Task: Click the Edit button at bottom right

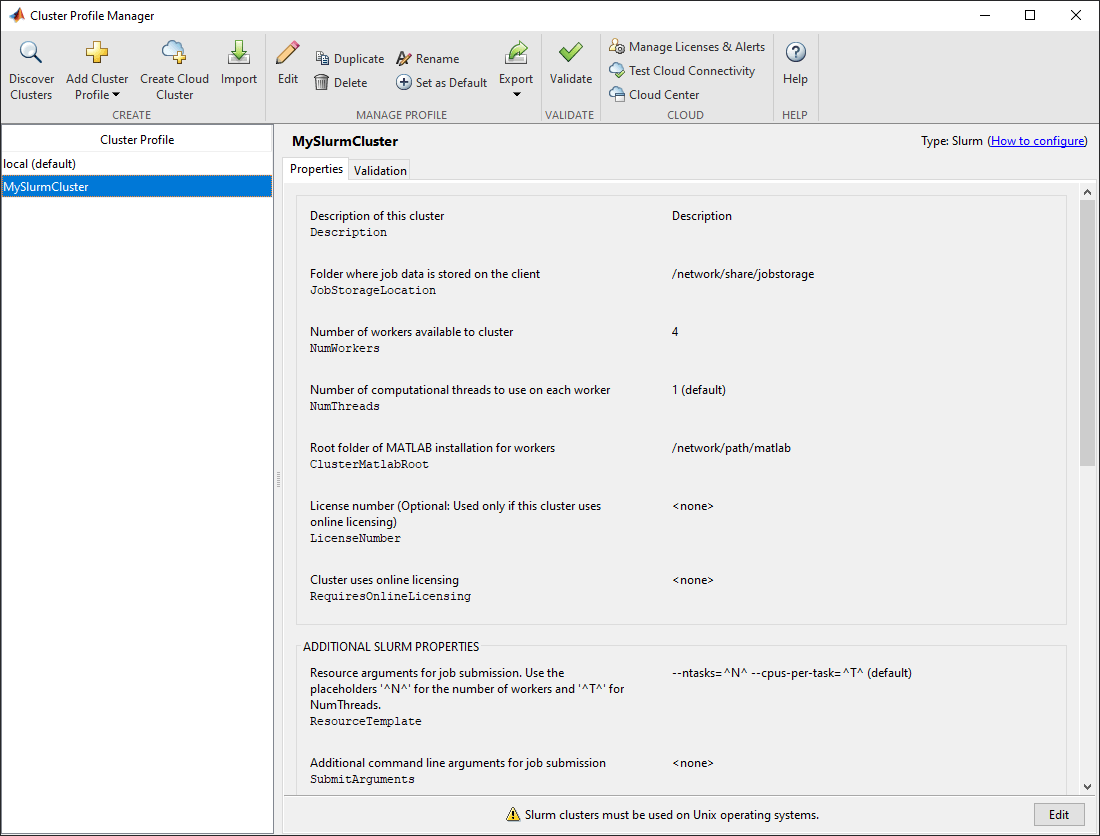Action: 1059,814
